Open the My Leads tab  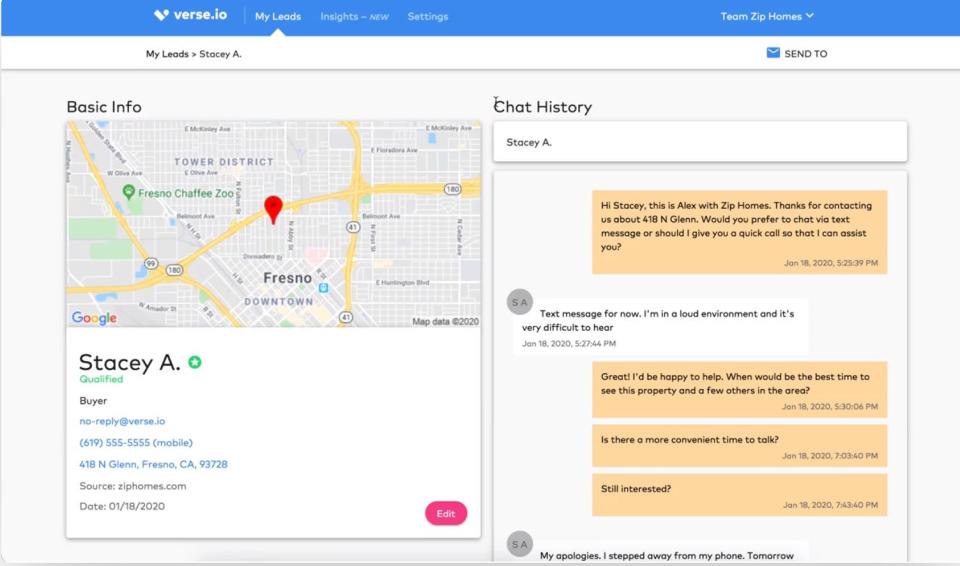[278, 17]
